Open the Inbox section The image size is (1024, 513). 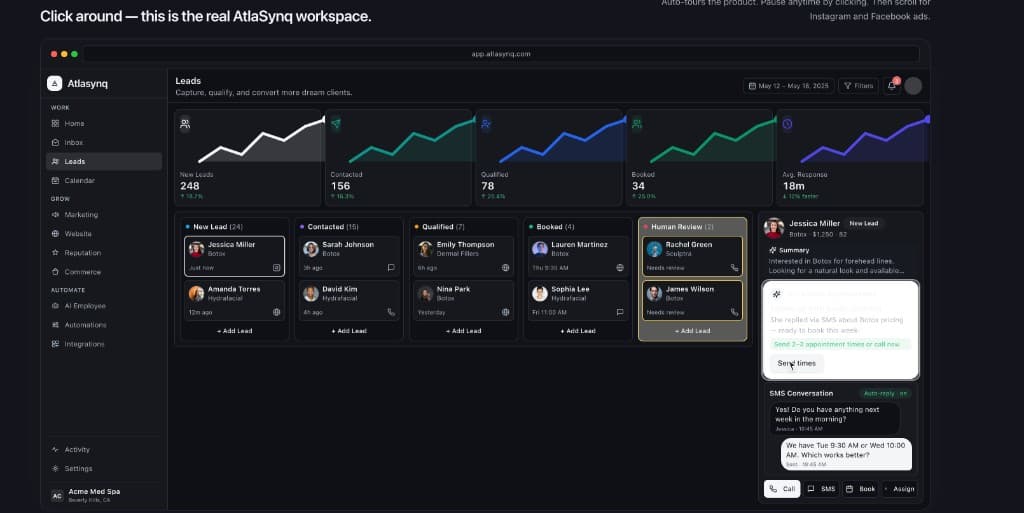tap(104, 142)
